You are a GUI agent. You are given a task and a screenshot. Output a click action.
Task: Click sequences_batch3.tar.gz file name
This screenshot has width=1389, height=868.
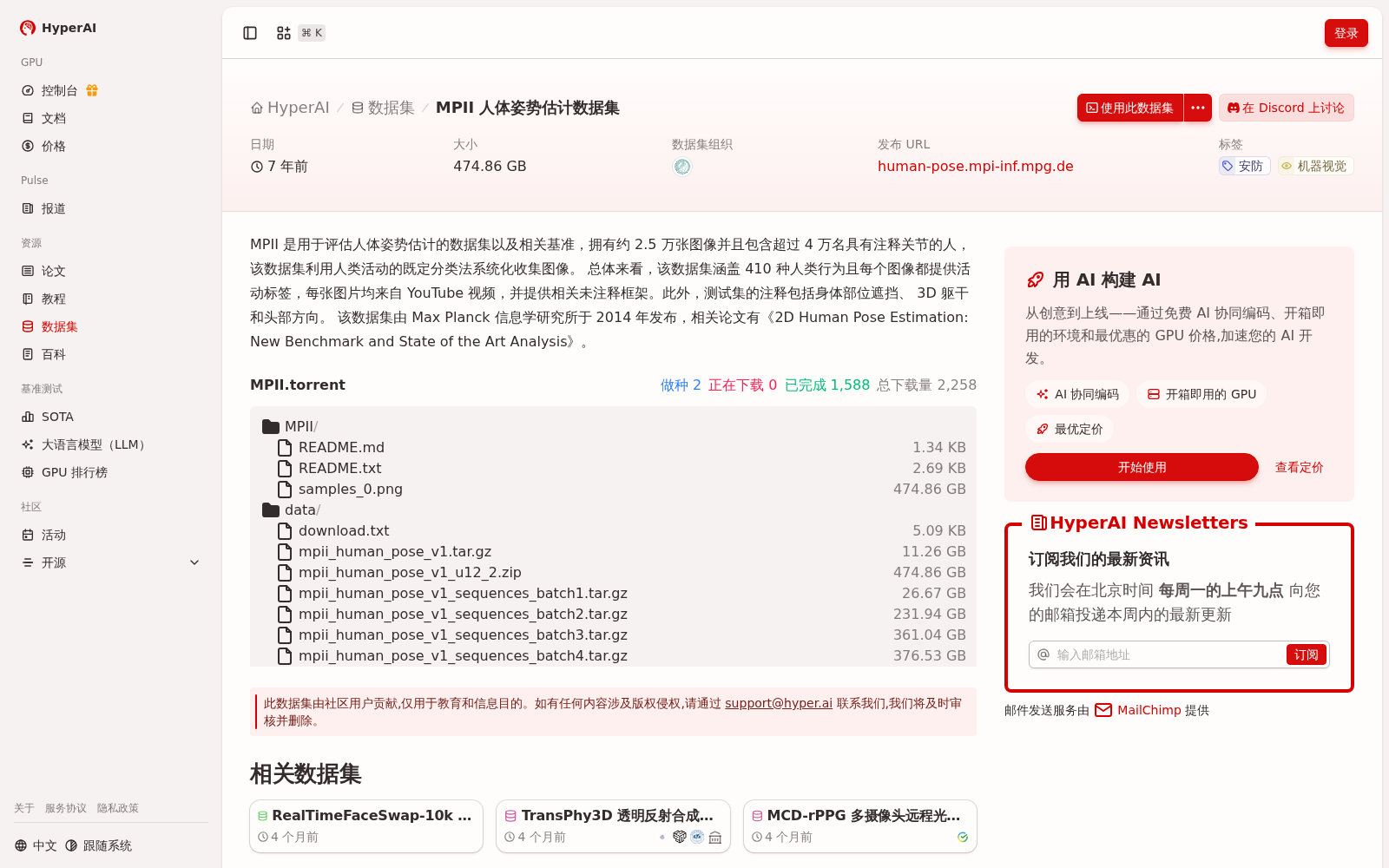[463, 635]
